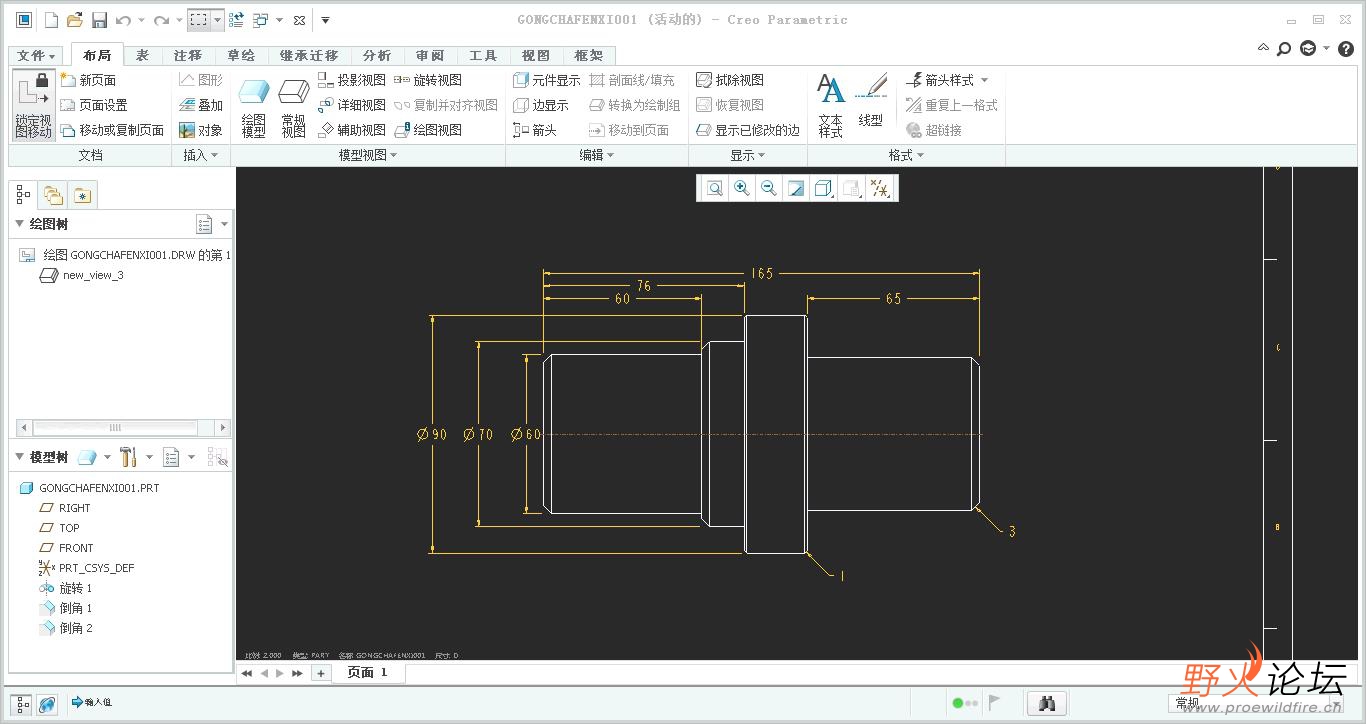Expand the 编辑 (Edit) group dropdown

pos(597,155)
